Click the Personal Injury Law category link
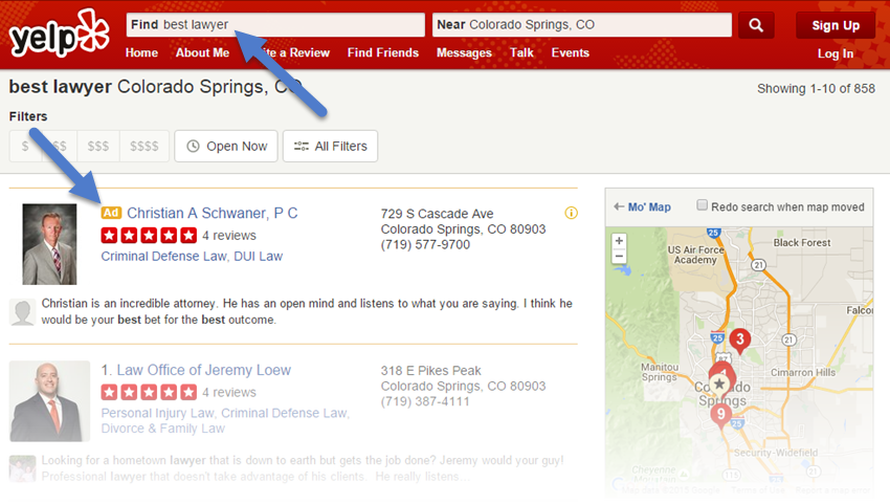This screenshot has height=504, width=890. [157, 413]
